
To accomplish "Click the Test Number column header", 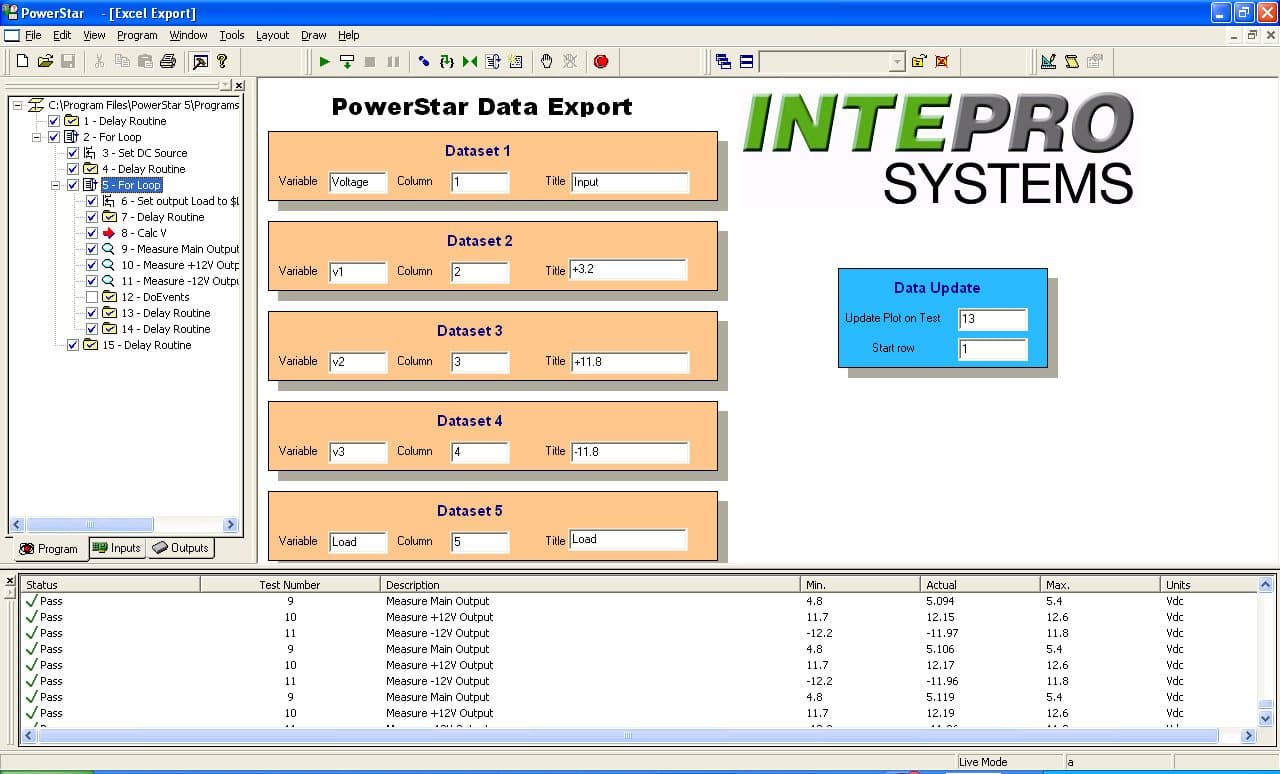I will pyautogui.click(x=290, y=585).
